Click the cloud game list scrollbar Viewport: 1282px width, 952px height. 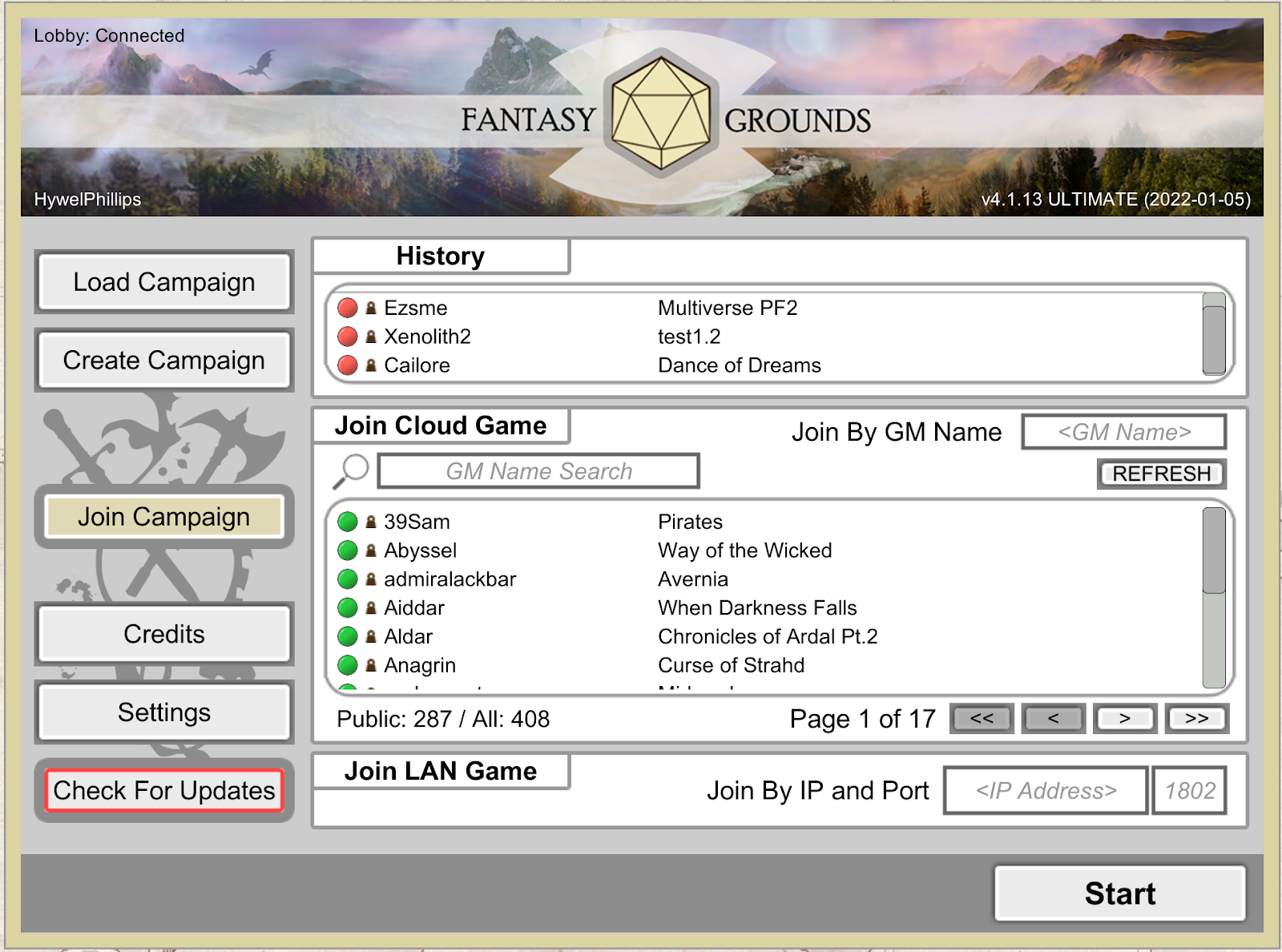pos(1215,598)
